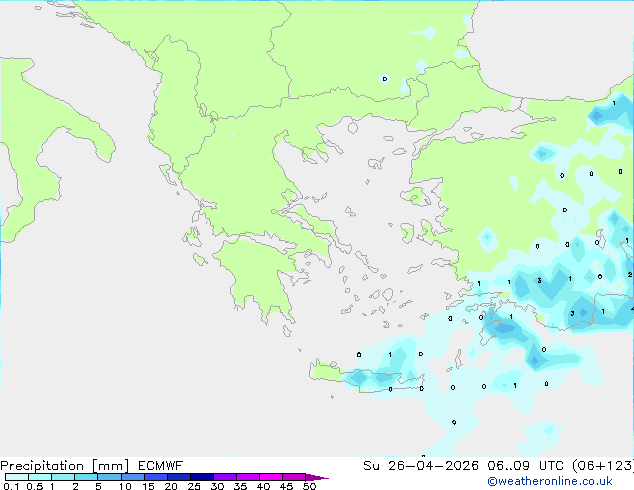Click the '45' legend scale label

click(x=286, y=486)
